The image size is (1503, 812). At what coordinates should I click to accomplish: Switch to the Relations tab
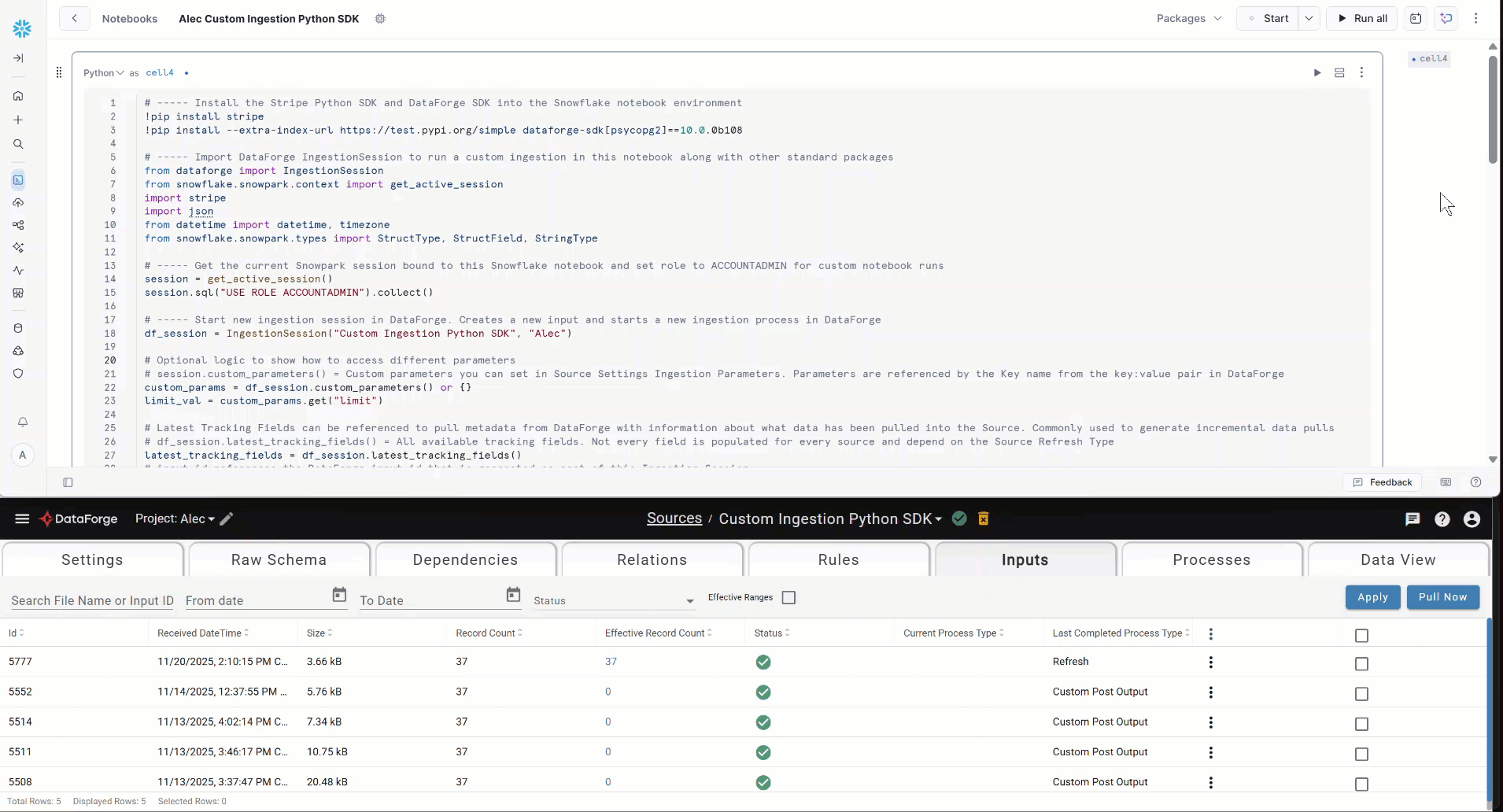(x=652, y=559)
